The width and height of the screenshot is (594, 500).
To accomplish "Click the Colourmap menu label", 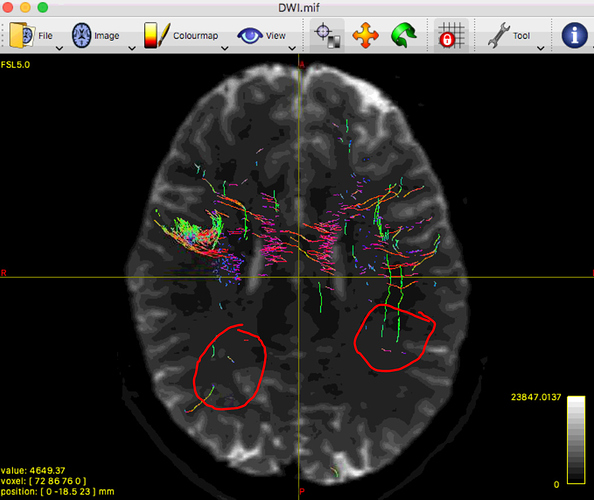I will coord(195,36).
